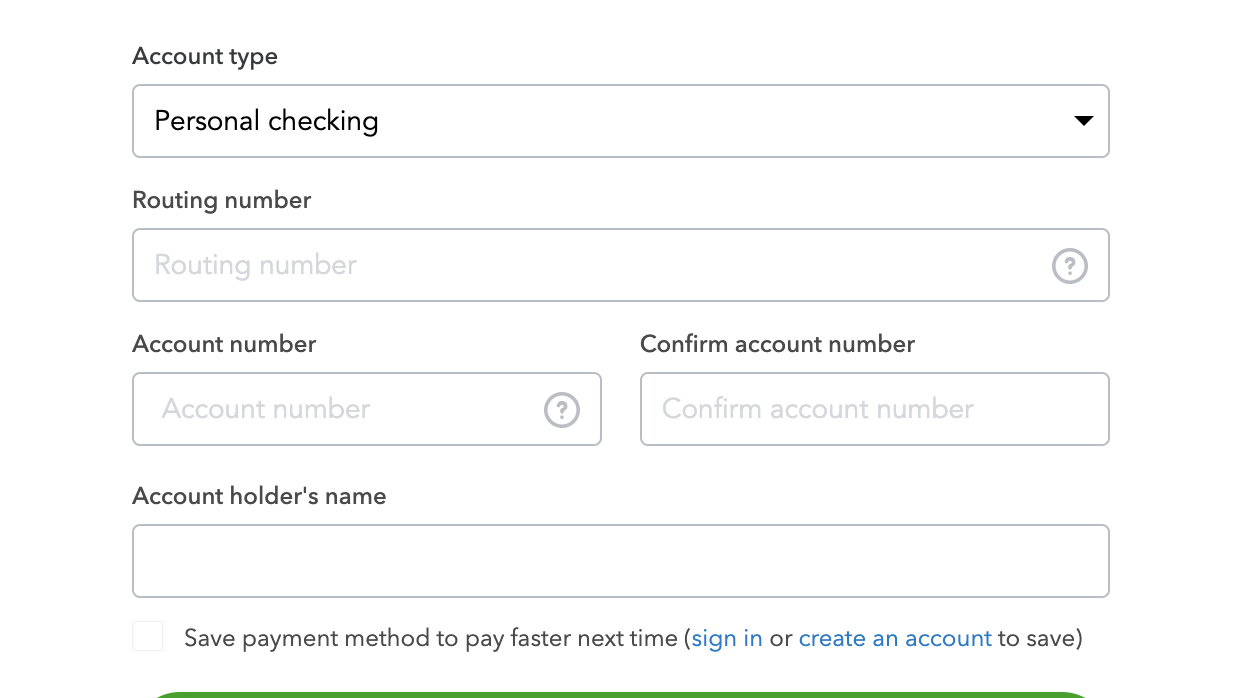Click the grey 'Confirm account number' placeholder text

pyautogui.click(x=817, y=409)
